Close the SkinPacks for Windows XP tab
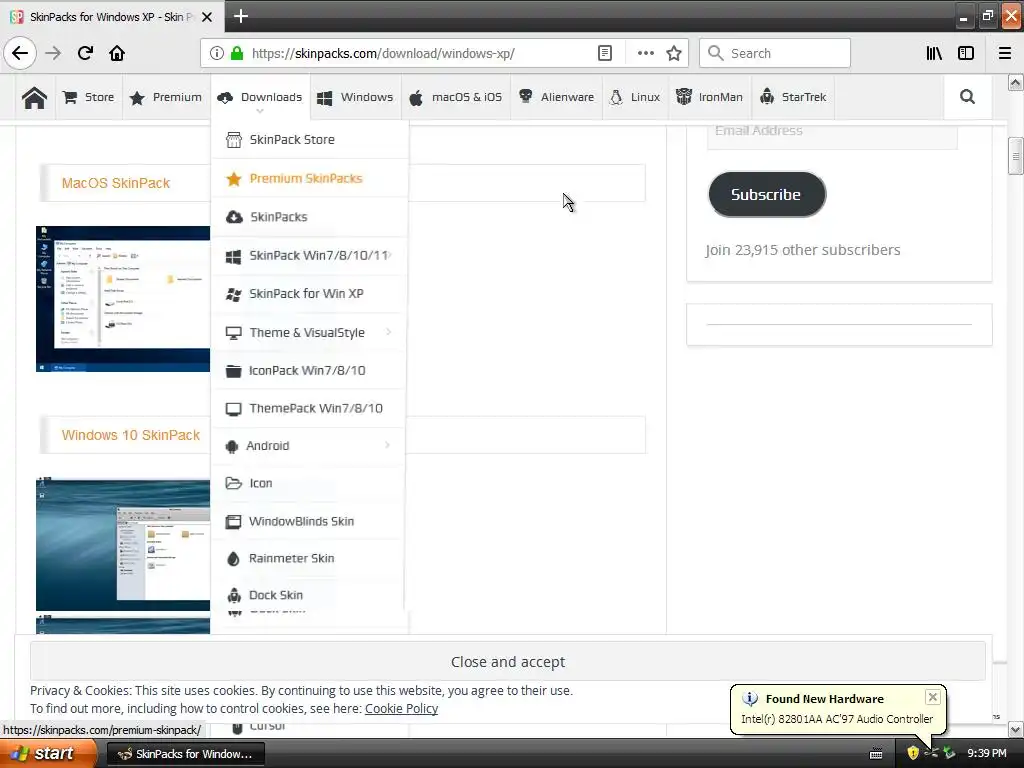1024x768 pixels. (207, 17)
